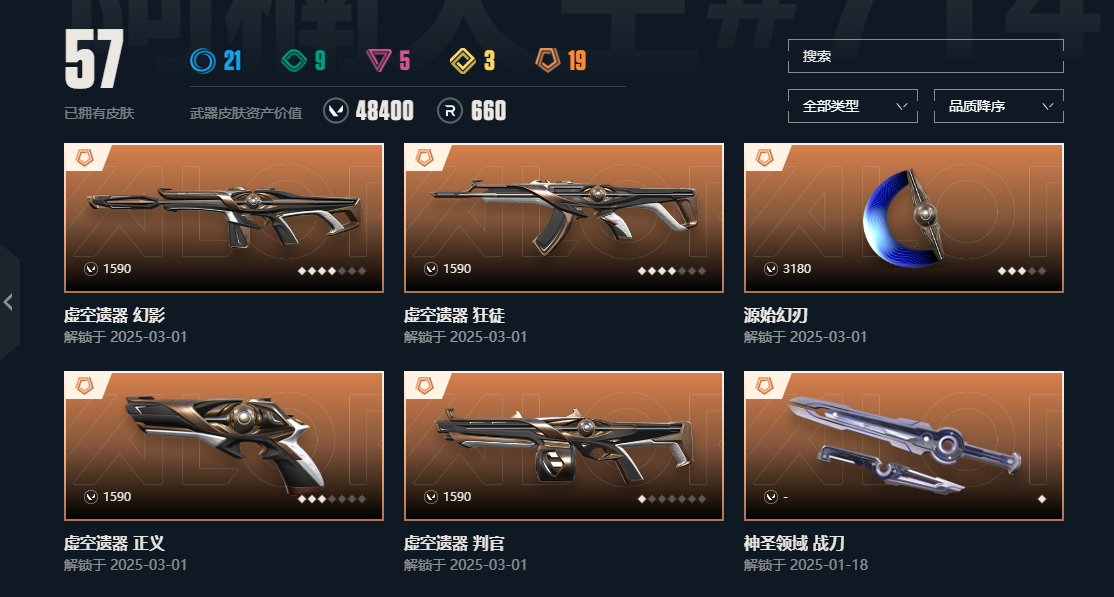
Task: Open the 源始幻刃 melee skin thumbnail
Action: 904,217
